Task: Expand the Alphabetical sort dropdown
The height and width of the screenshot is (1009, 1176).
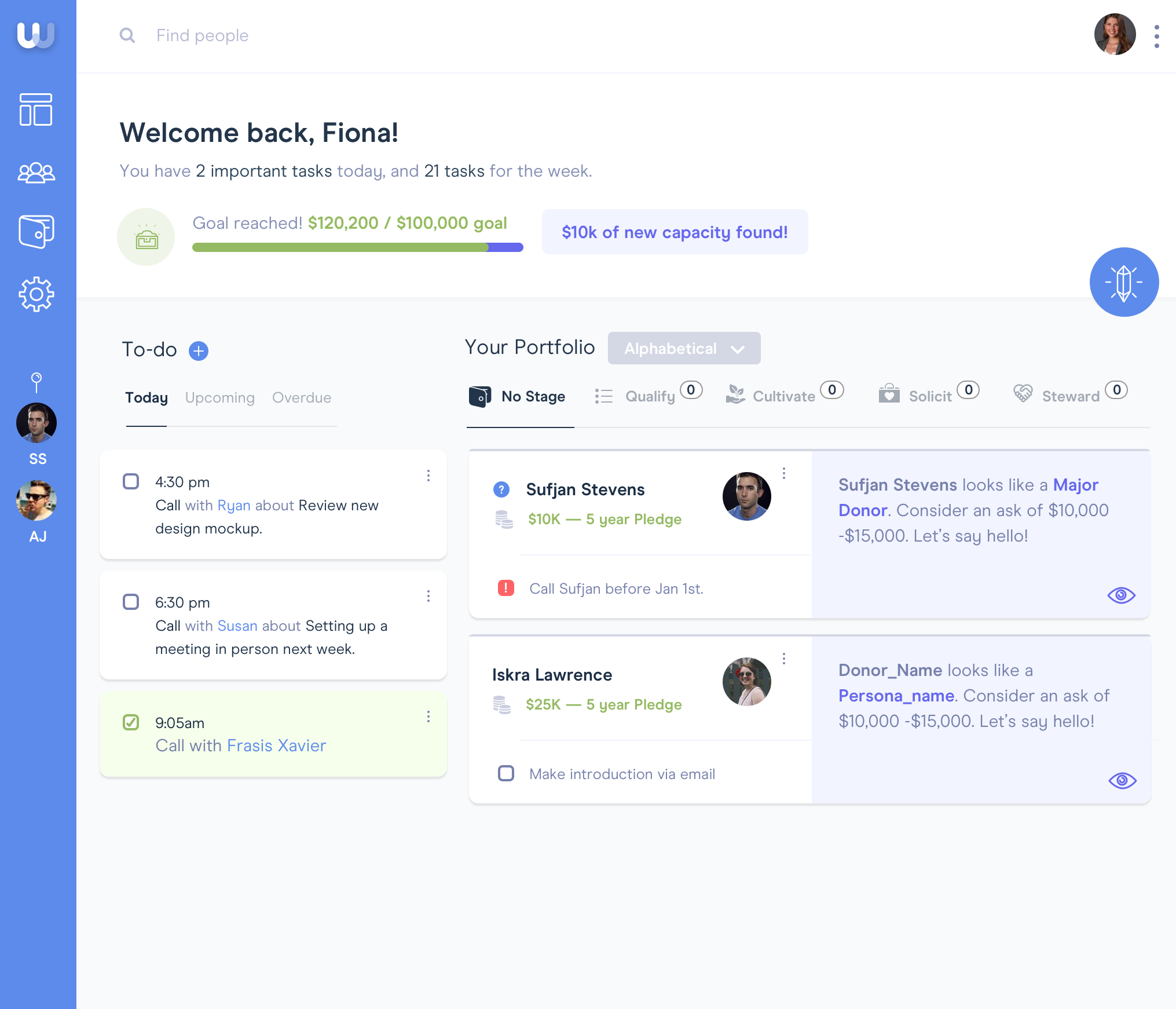Action: click(684, 348)
